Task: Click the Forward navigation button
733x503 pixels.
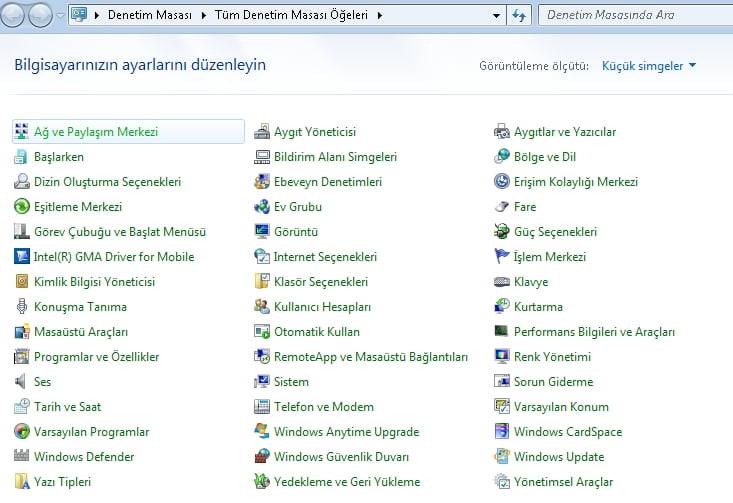Action: (40, 15)
